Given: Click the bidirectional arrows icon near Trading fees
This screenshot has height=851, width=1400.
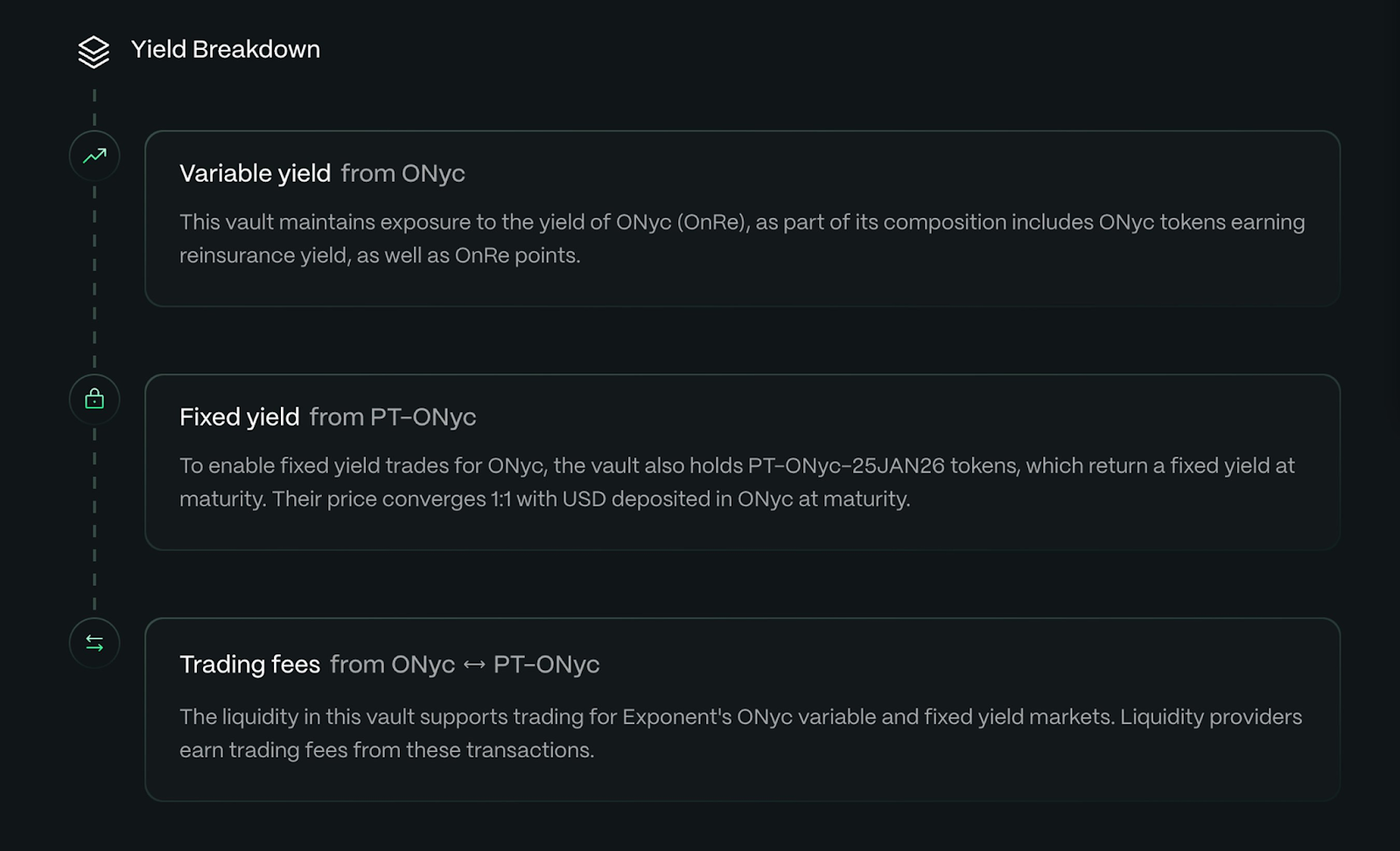Looking at the screenshot, I should click(x=94, y=643).
